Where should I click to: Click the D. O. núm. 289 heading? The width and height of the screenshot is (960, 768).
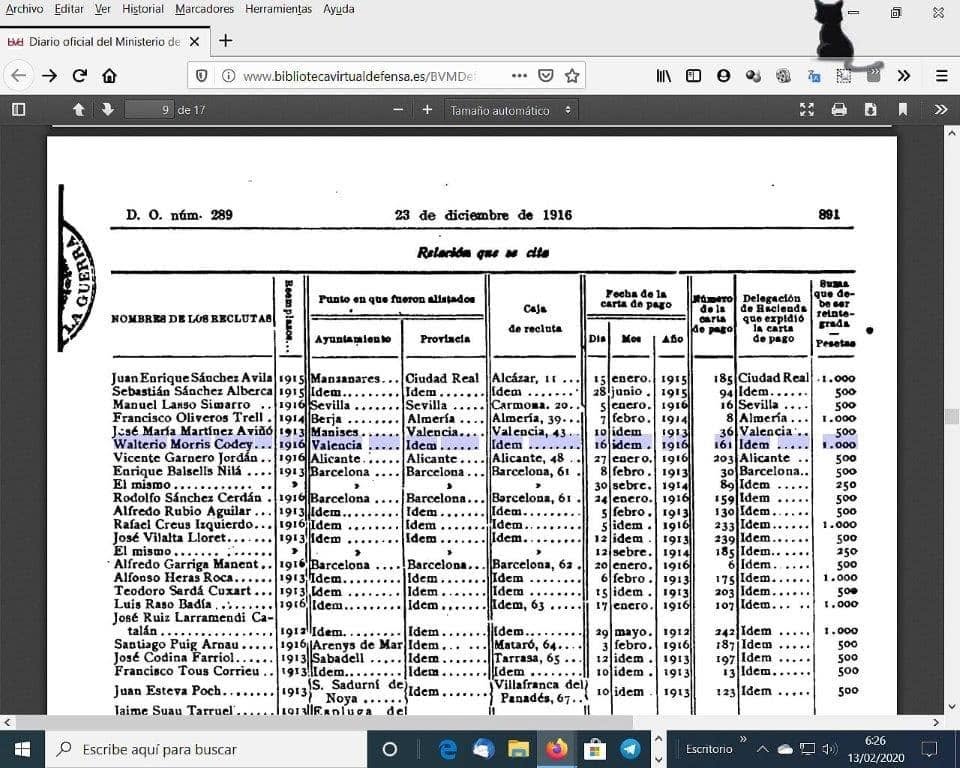tap(179, 215)
